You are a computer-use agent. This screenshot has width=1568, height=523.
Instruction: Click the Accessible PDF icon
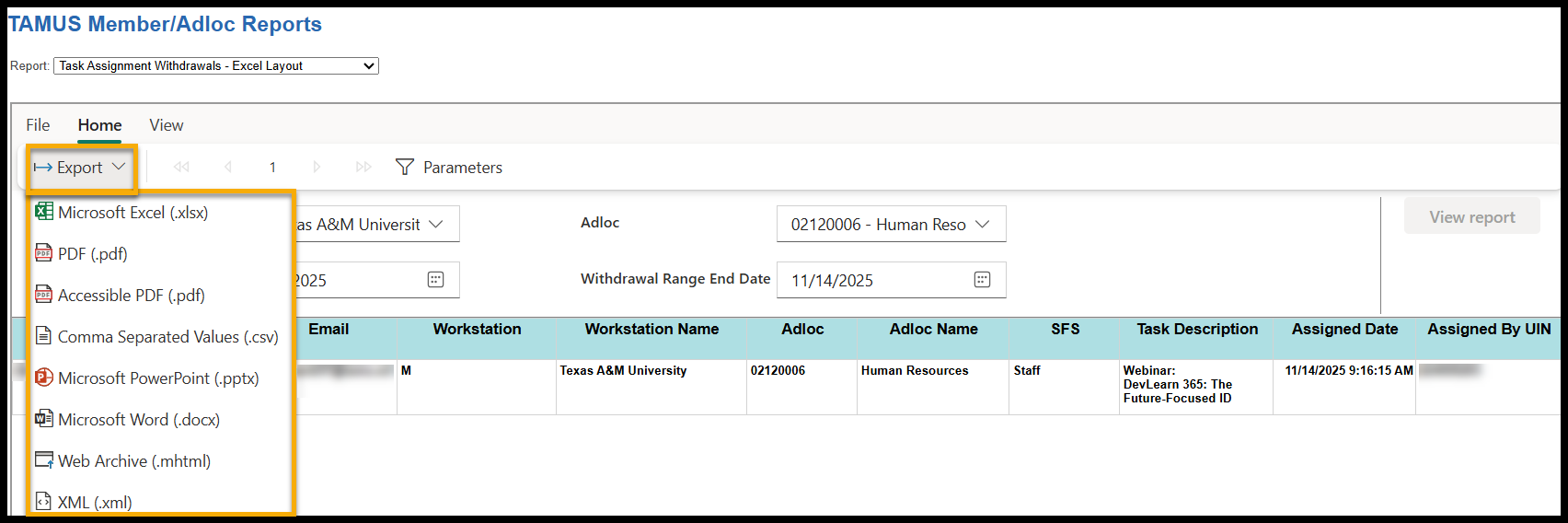click(43, 295)
